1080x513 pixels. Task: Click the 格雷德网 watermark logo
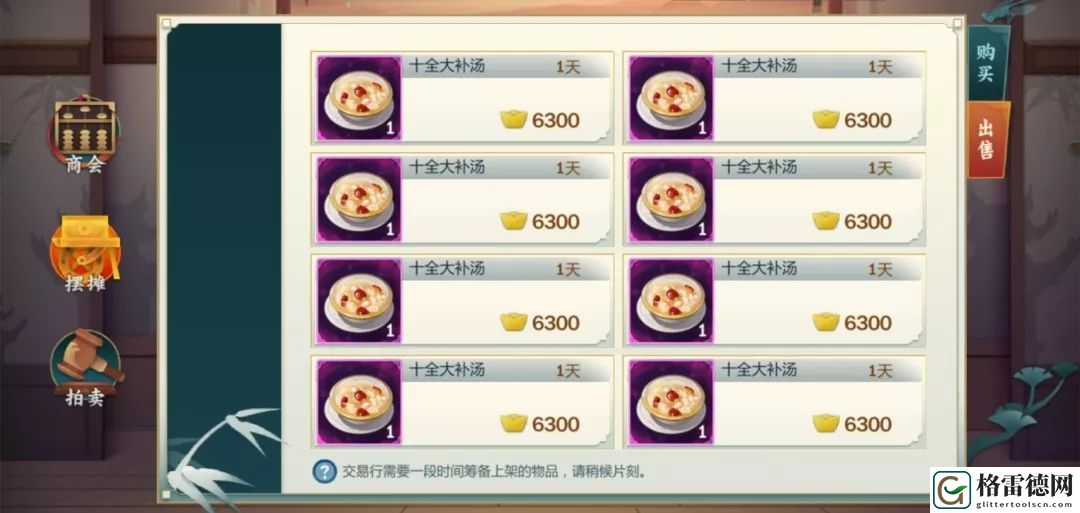(1004, 490)
